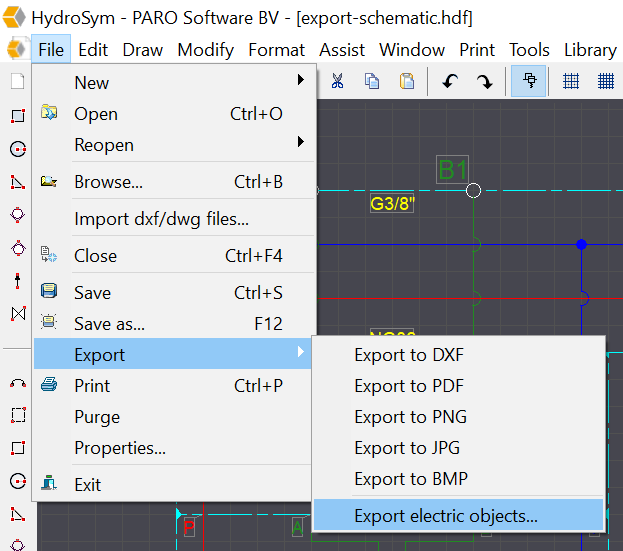Select the vertical line connection tool
This screenshot has height=551, width=623.
point(17,281)
